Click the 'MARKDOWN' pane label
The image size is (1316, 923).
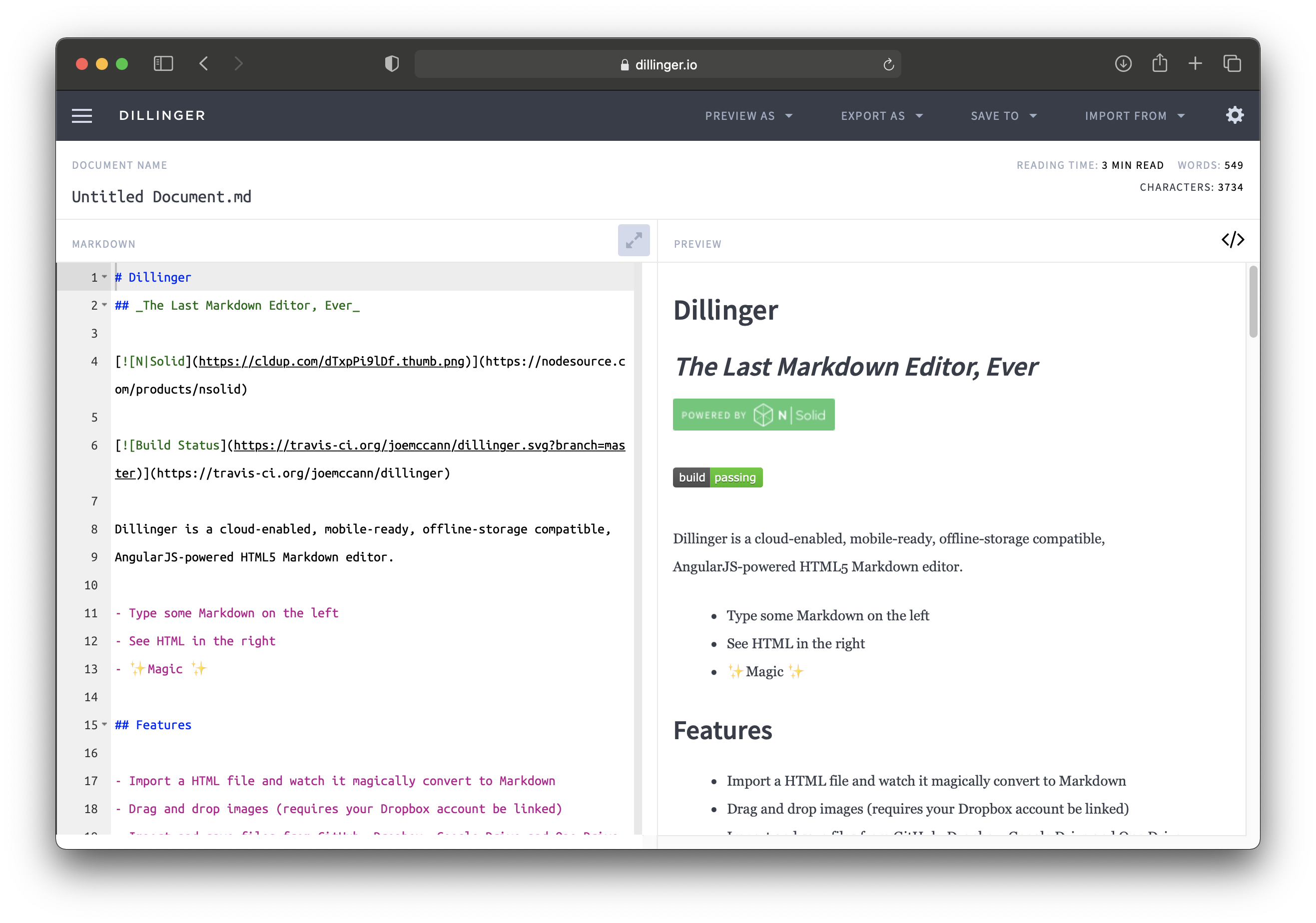pyautogui.click(x=104, y=244)
